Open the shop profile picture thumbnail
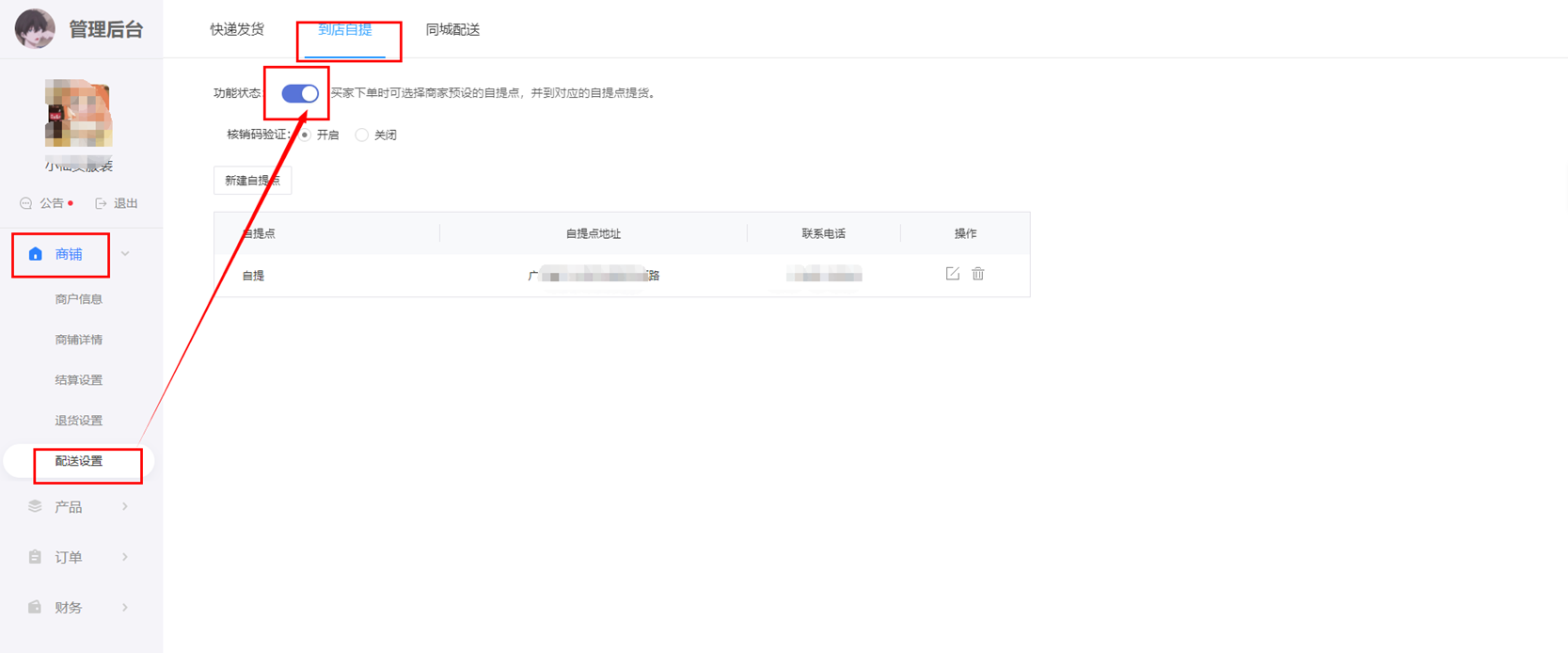 coord(78,114)
